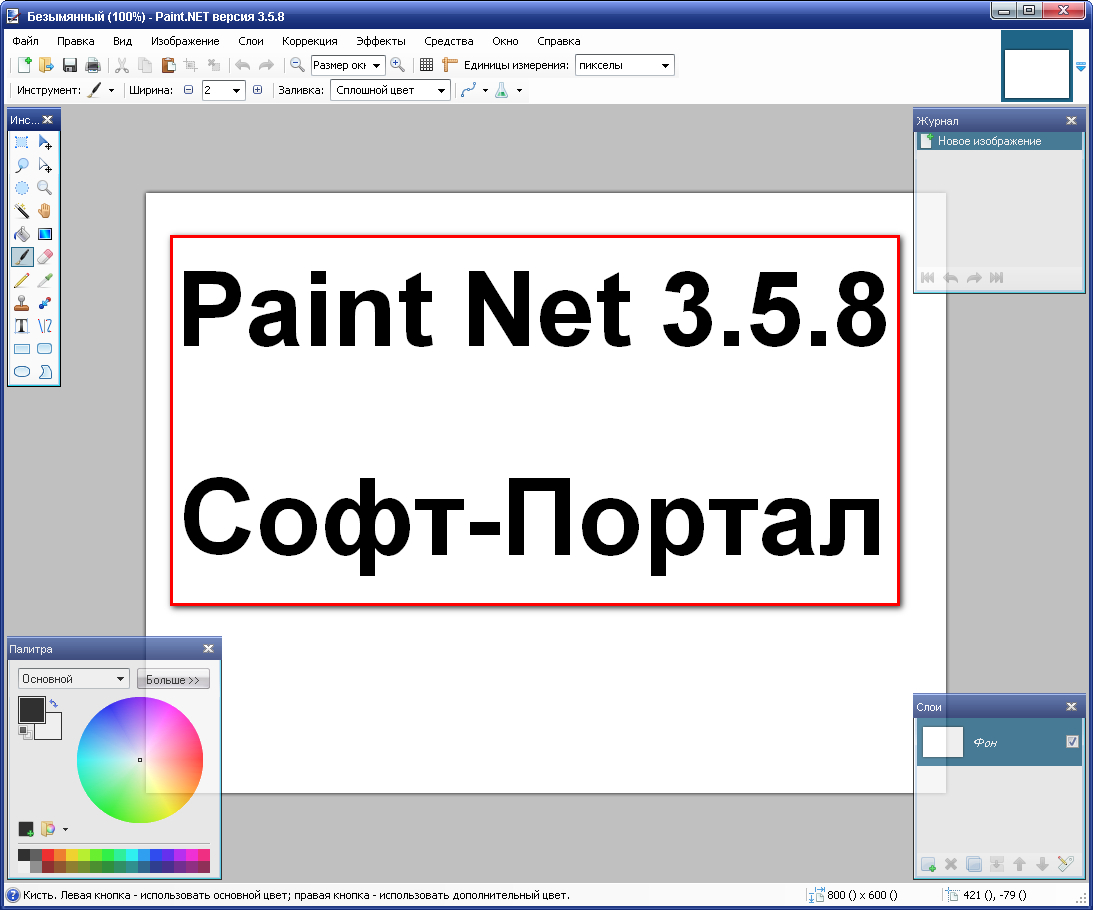This screenshot has width=1093, height=910.
Task: Open the Файл menu
Action: [x=26, y=41]
